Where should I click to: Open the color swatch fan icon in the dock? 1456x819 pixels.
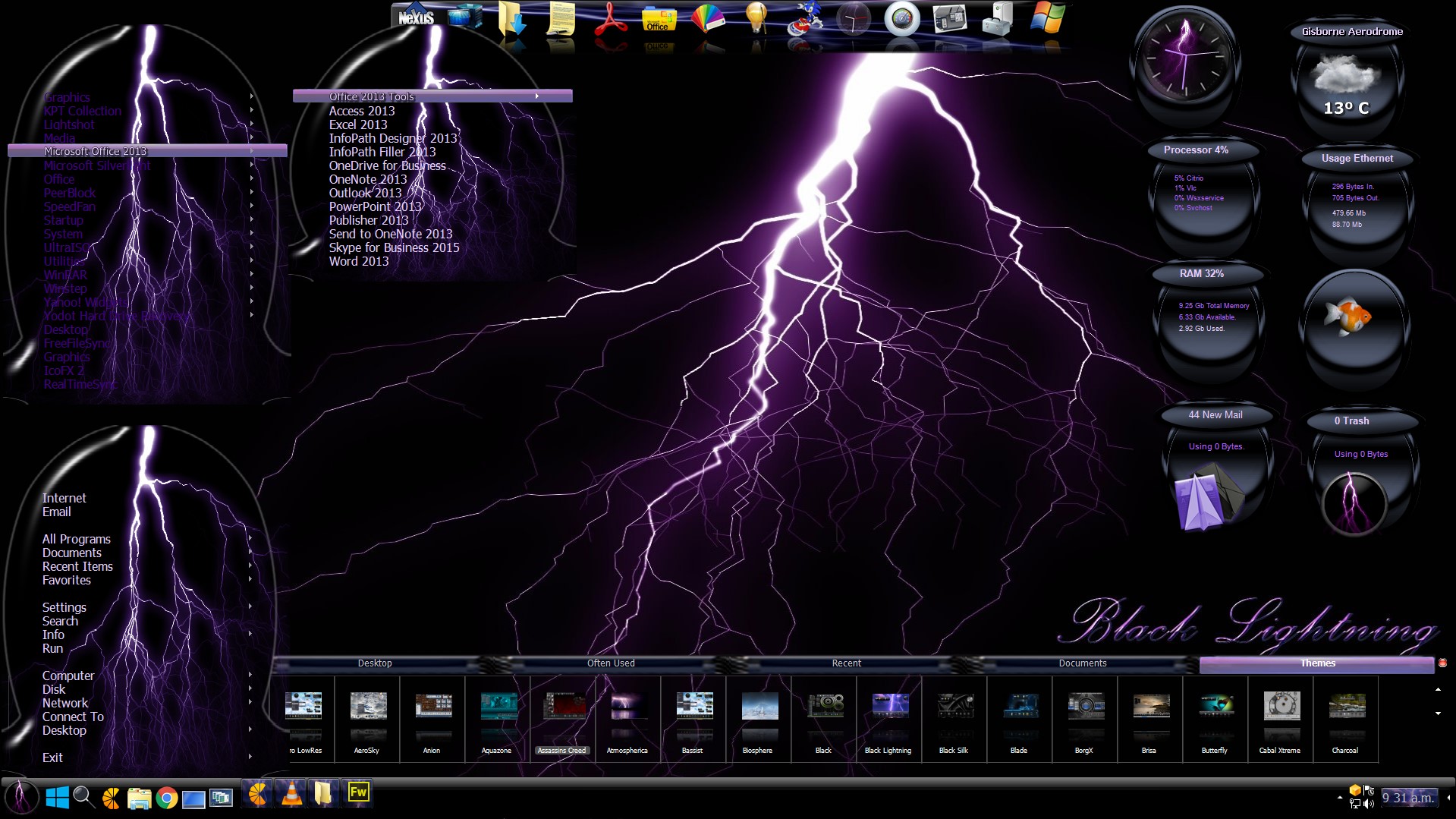tap(707, 20)
